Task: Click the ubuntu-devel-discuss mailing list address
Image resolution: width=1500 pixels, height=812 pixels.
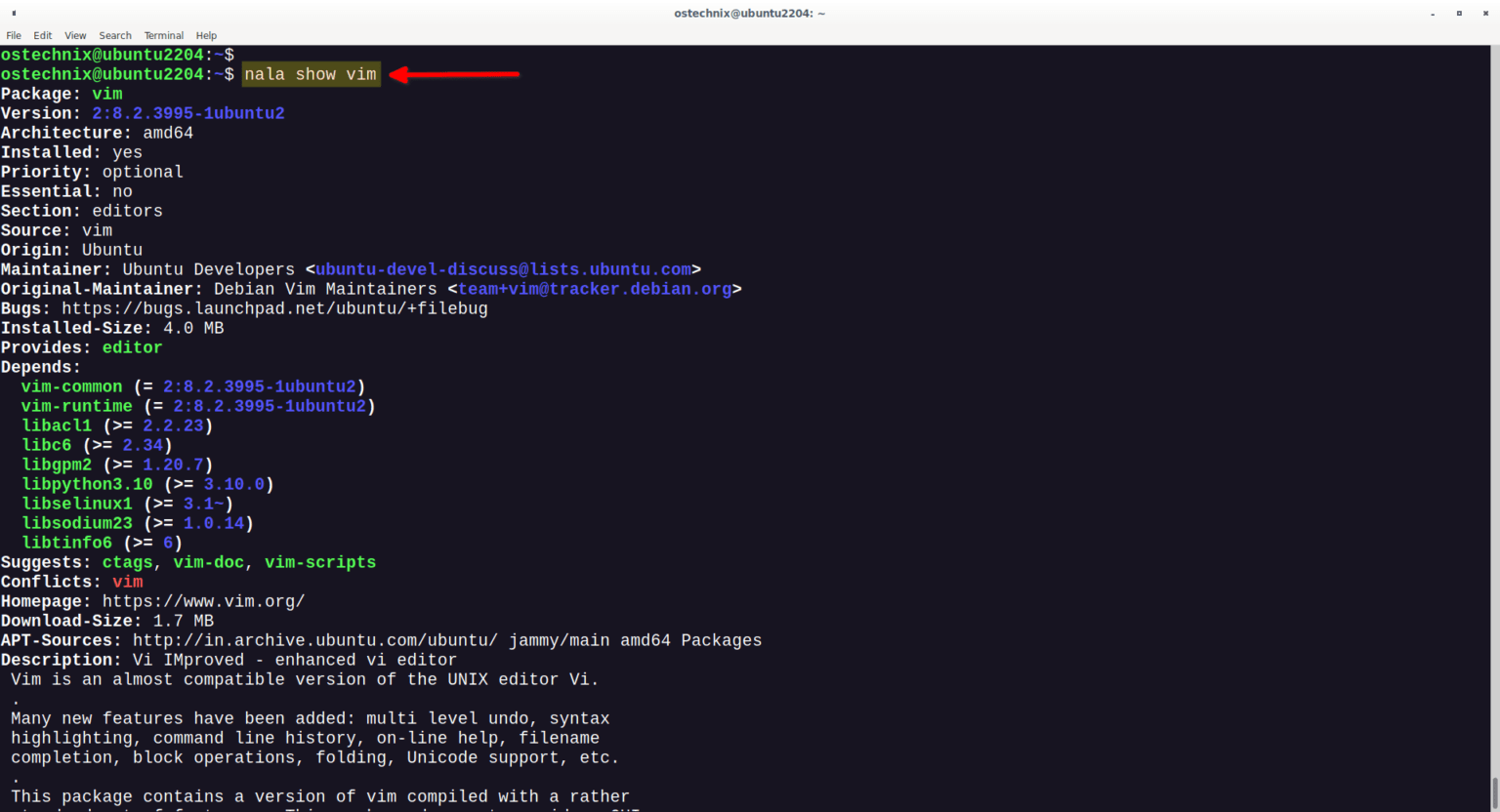Action: pos(504,269)
